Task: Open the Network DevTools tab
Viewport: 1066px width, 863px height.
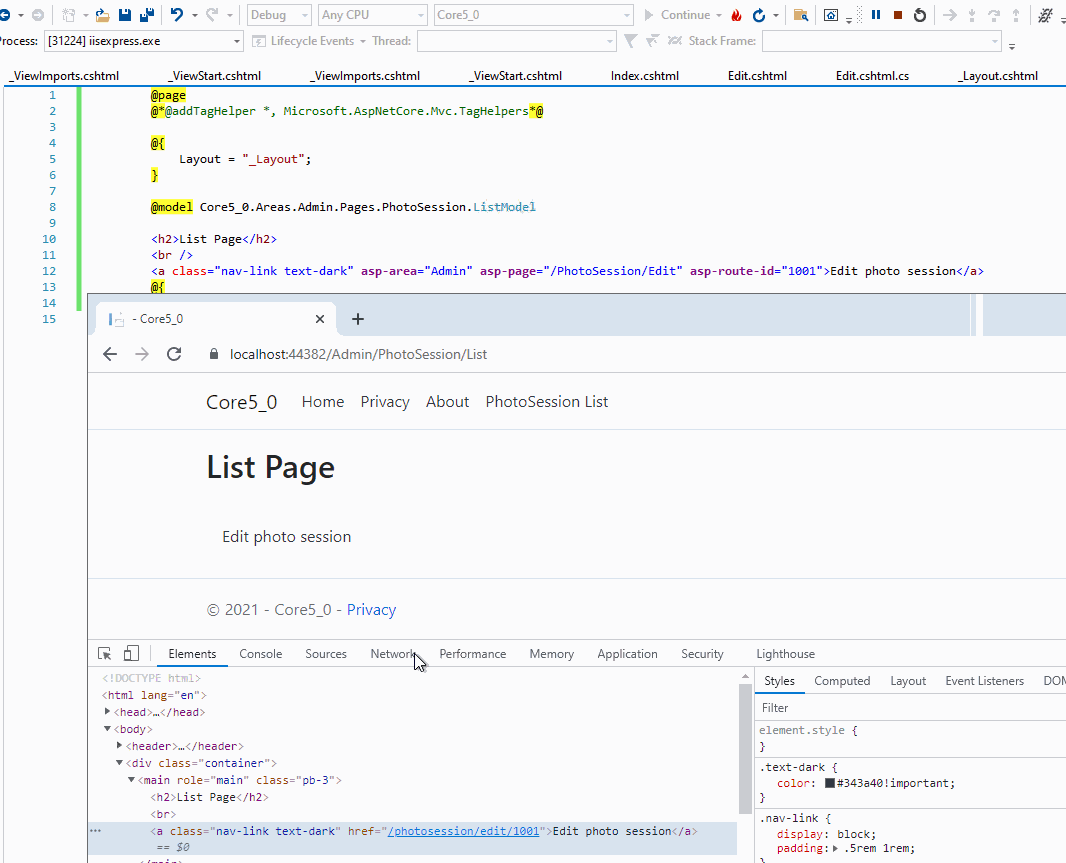Action: click(392, 654)
